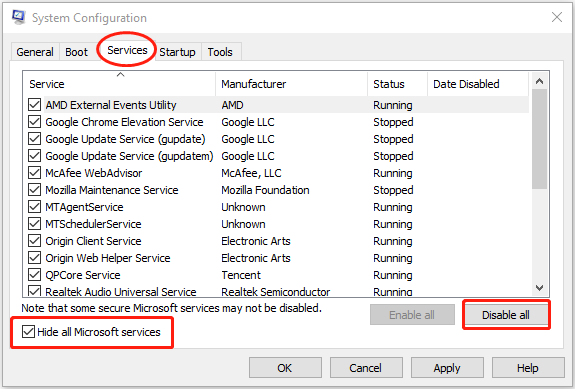Uncheck Hide all Microsoft services
The height and width of the screenshot is (389, 575).
point(28,332)
